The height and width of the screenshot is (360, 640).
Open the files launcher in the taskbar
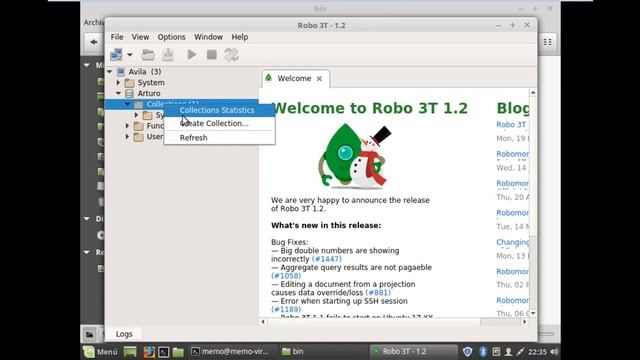point(178,351)
